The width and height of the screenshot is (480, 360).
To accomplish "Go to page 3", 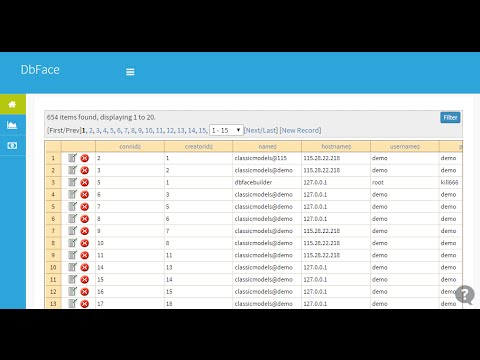I will (x=98, y=130).
